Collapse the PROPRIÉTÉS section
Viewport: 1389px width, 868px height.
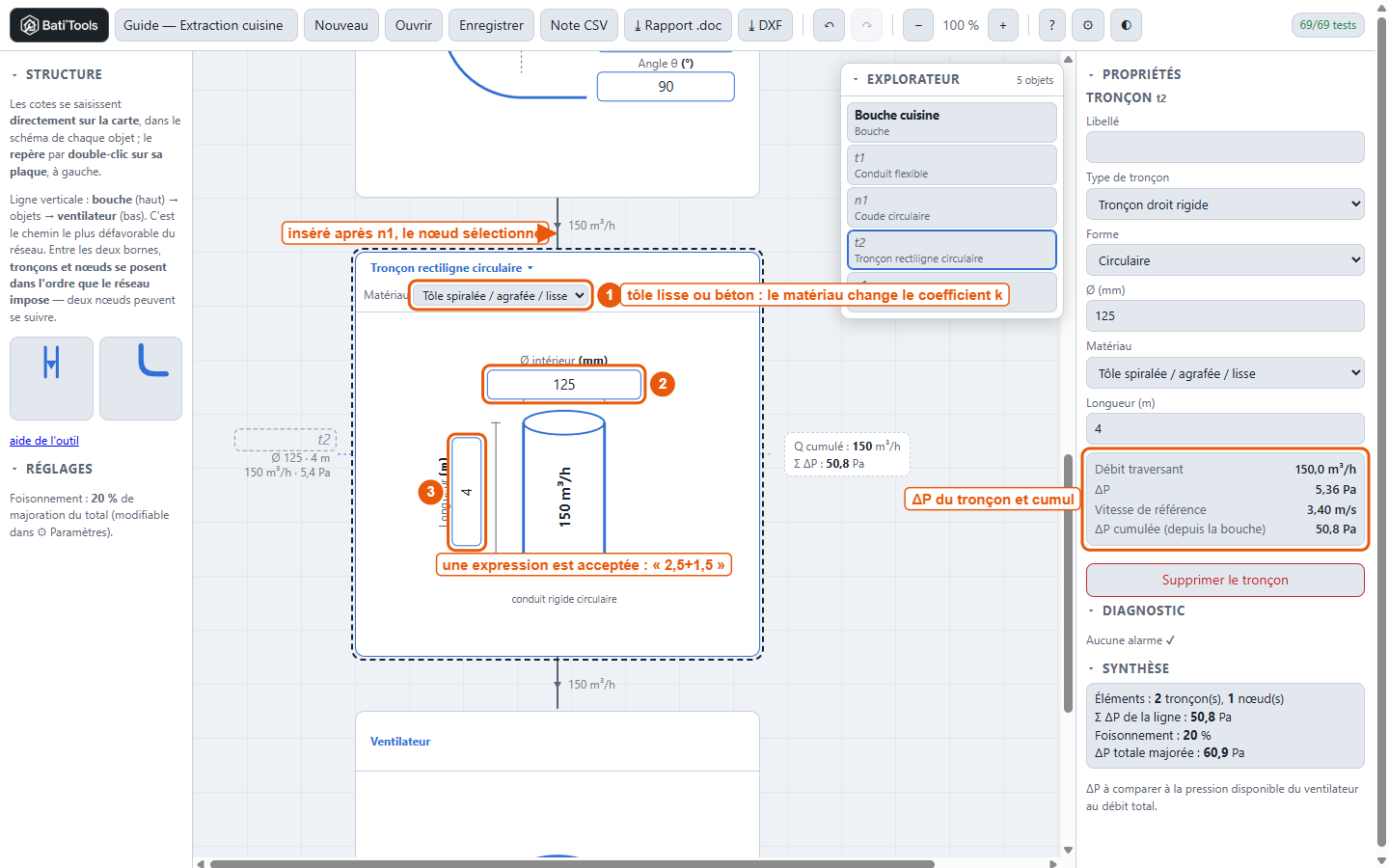[1091, 74]
